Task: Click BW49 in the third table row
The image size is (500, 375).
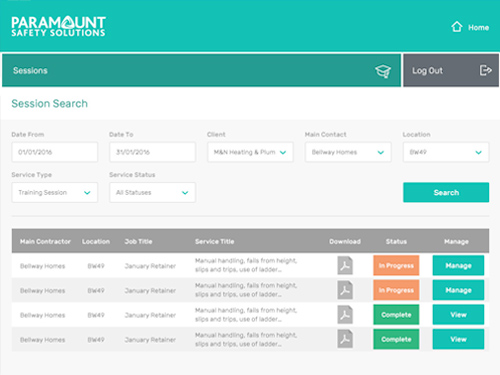Action: (96, 315)
